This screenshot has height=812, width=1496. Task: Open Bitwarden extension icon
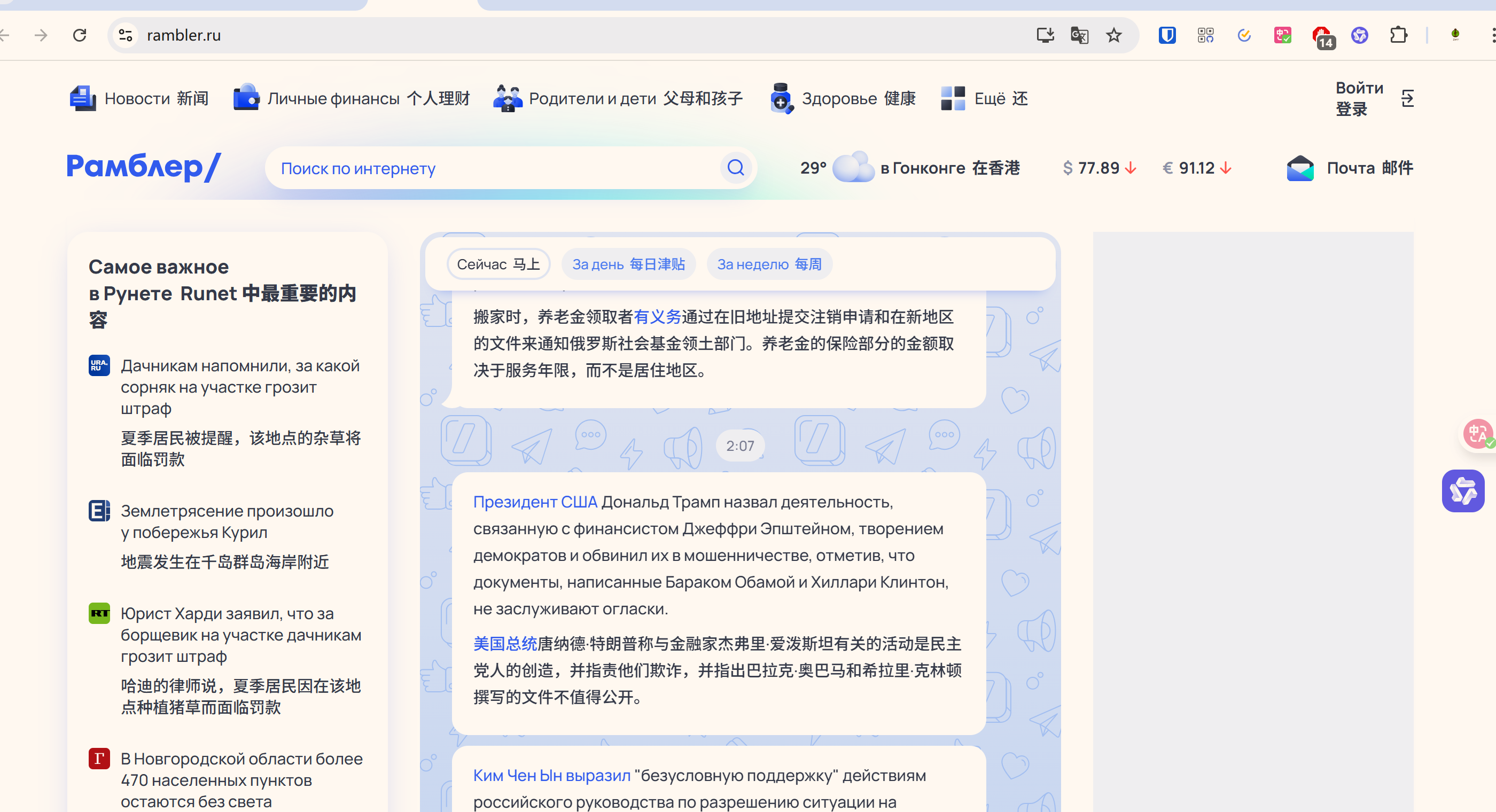(1167, 35)
